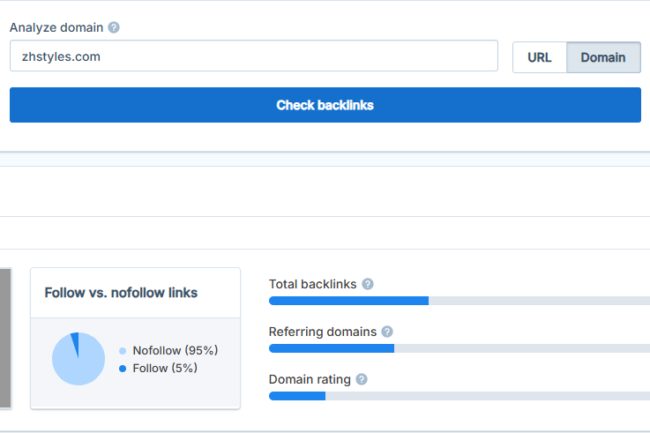
Task: Click the Follow vs. nofollow links heading
Action: point(121,293)
